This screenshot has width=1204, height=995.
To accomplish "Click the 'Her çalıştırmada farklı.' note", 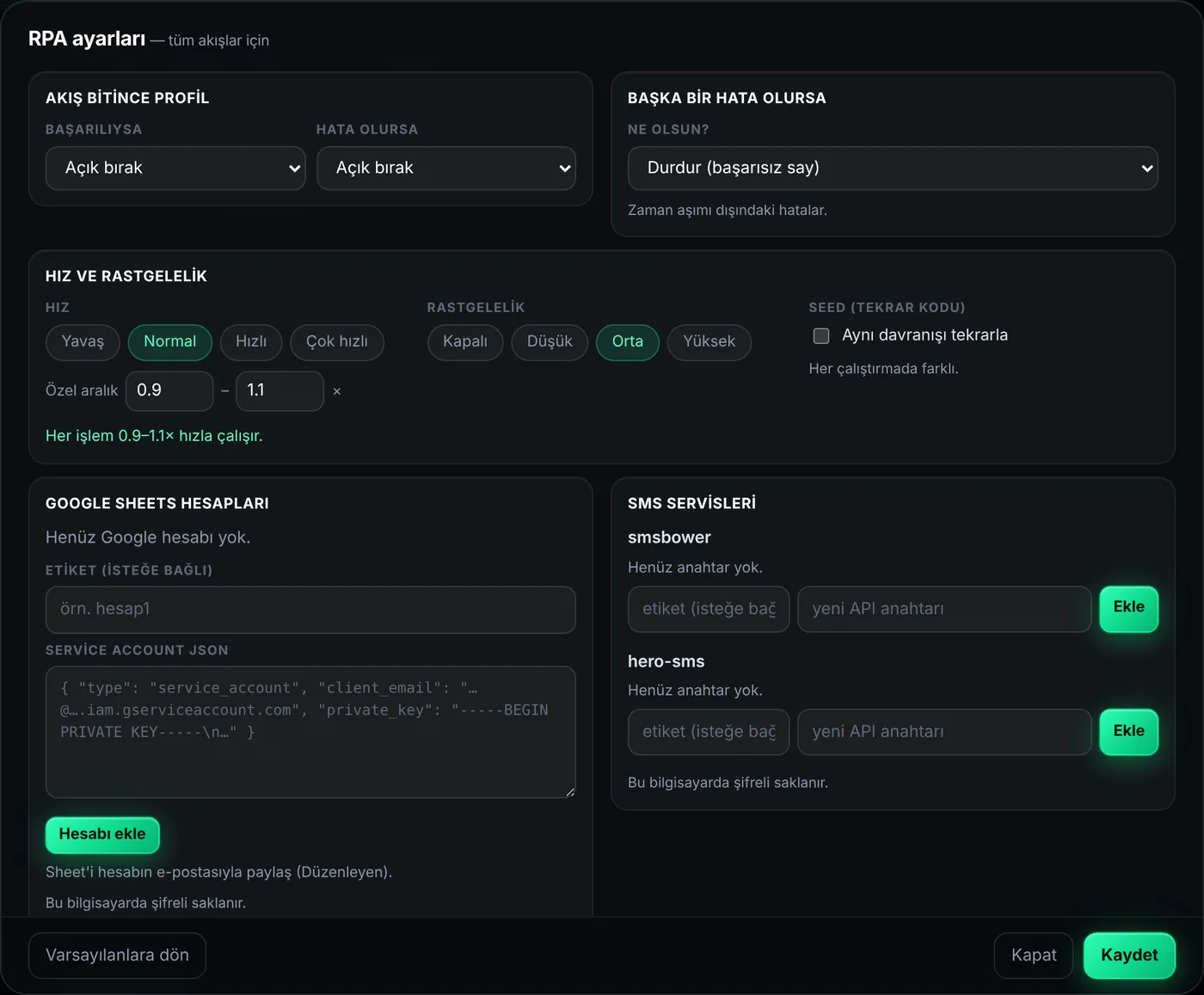I will pyautogui.click(x=883, y=369).
